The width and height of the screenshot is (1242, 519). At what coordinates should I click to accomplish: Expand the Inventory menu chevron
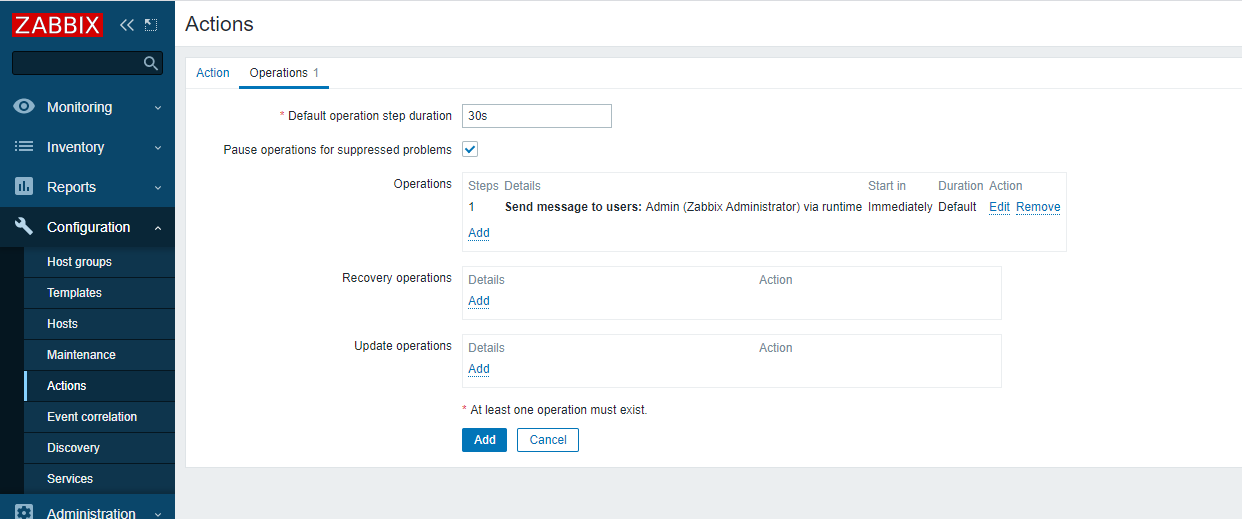pyautogui.click(x=158, y=148)
